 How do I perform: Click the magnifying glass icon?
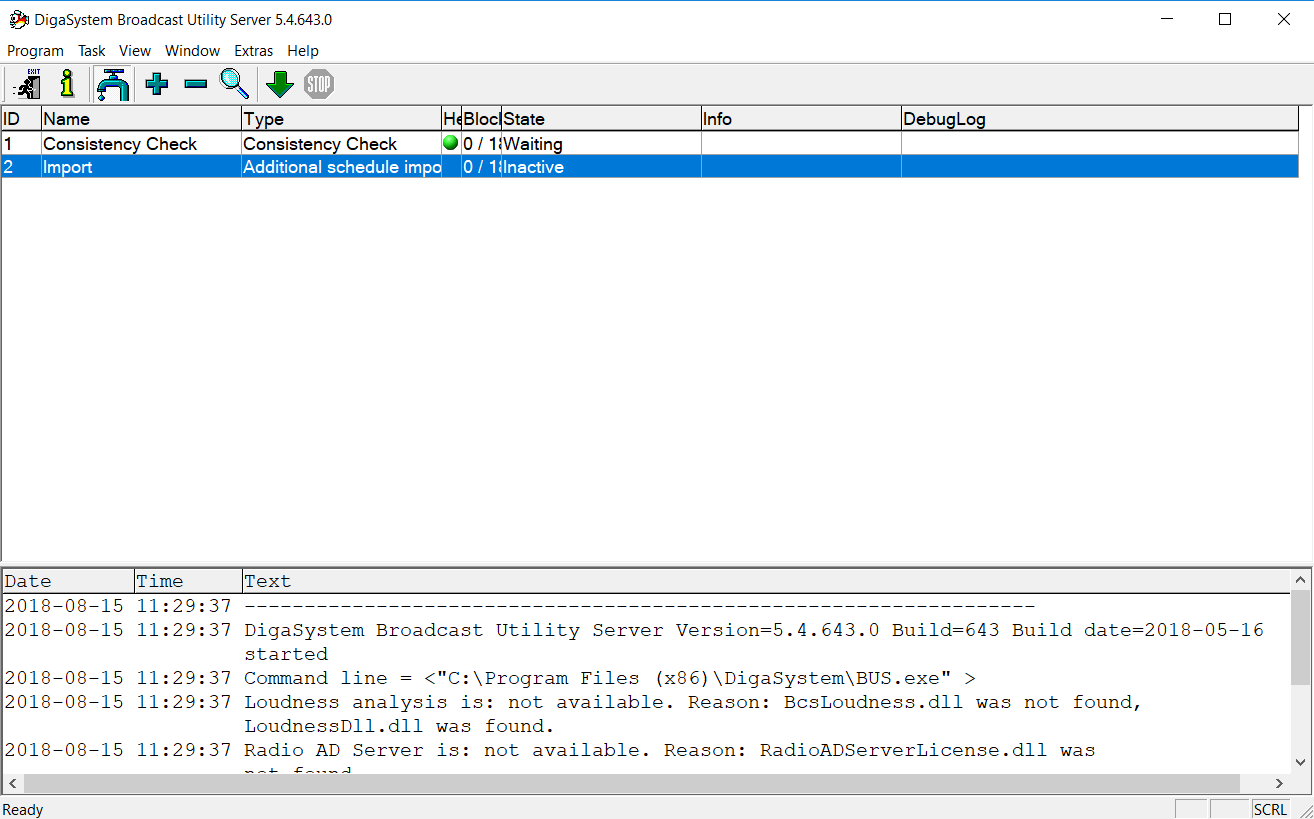tap(235, 84)
